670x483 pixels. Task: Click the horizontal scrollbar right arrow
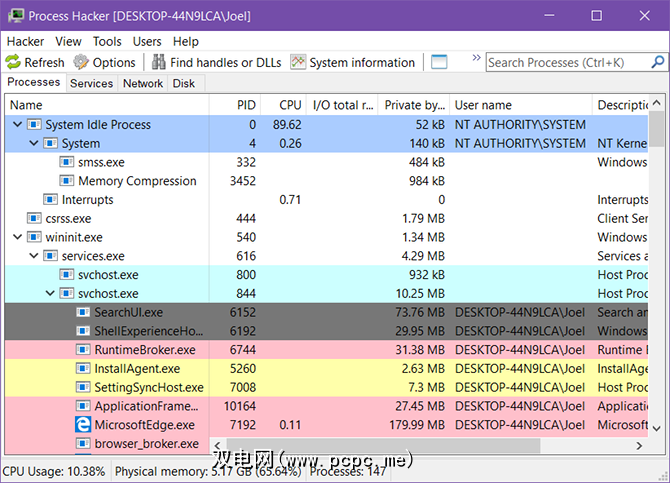pos(639,446)
